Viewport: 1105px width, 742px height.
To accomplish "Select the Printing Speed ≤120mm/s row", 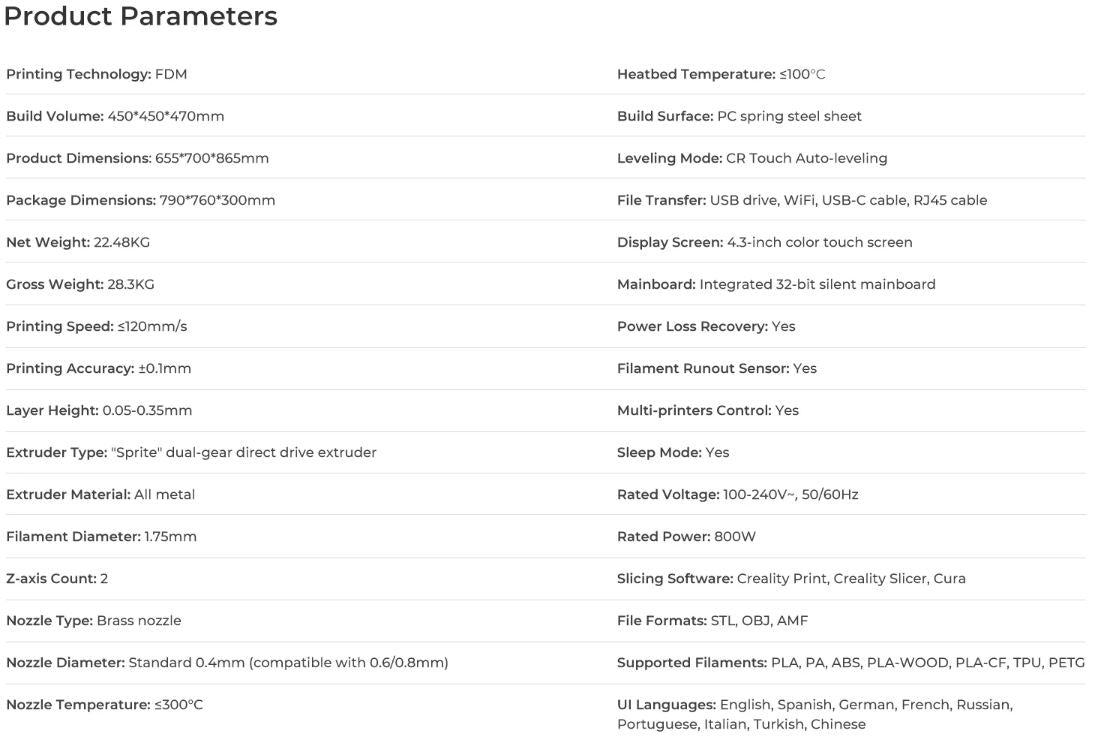I will (97, 326).
